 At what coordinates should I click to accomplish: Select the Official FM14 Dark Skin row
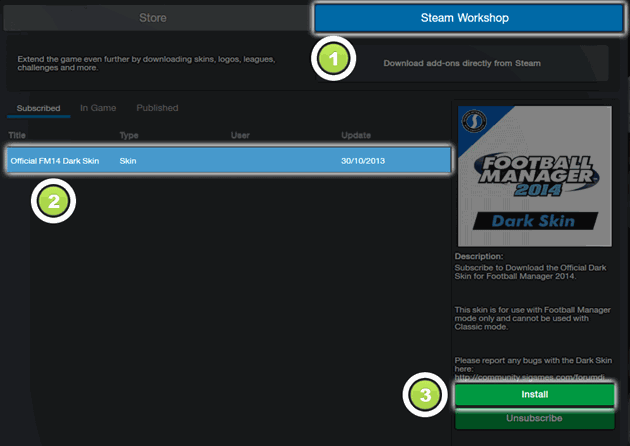point(229,160)
